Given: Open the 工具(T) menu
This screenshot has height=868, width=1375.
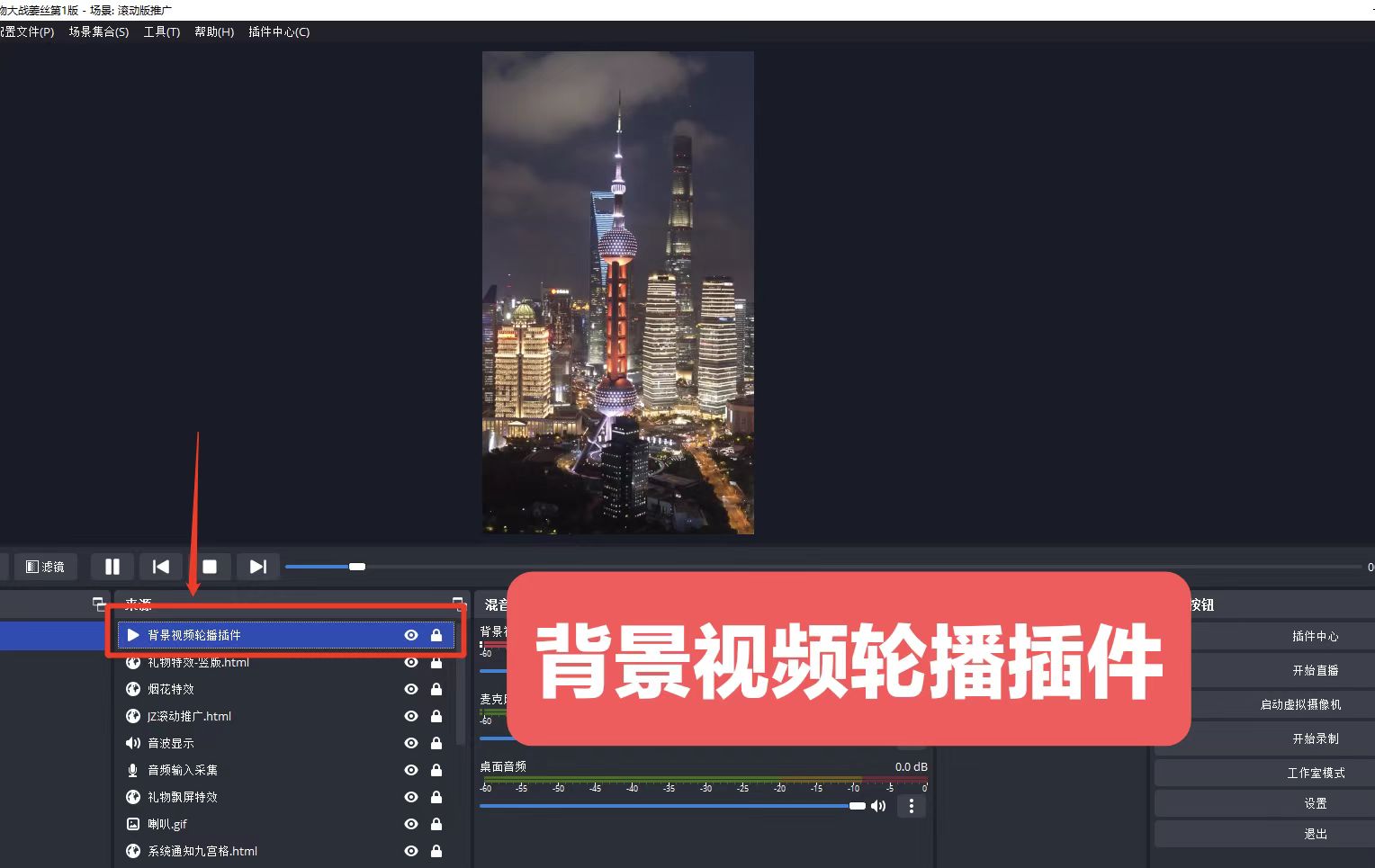Looking at the screenshot, I should 162,31.
